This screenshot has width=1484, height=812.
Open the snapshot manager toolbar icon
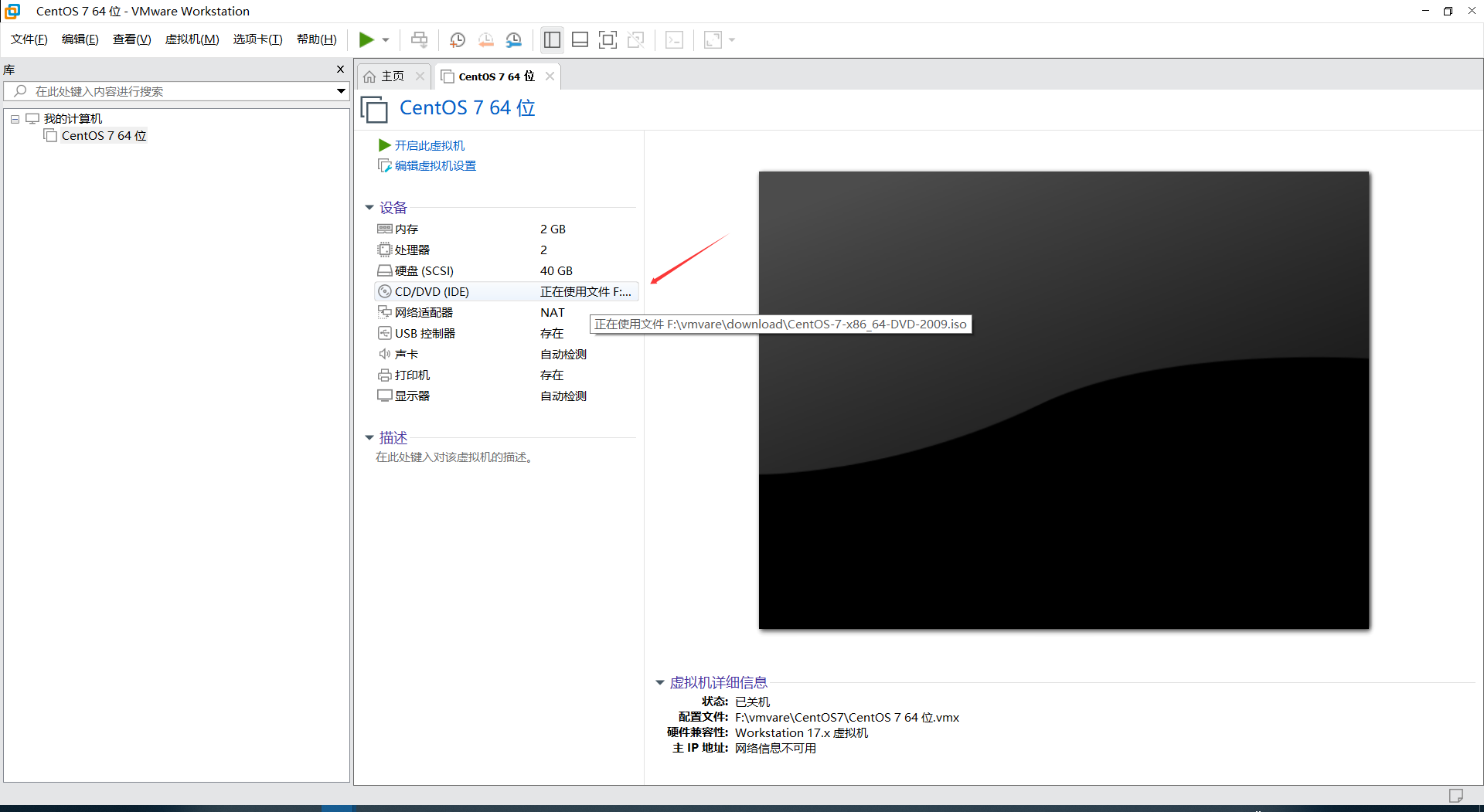click(514, 39)
